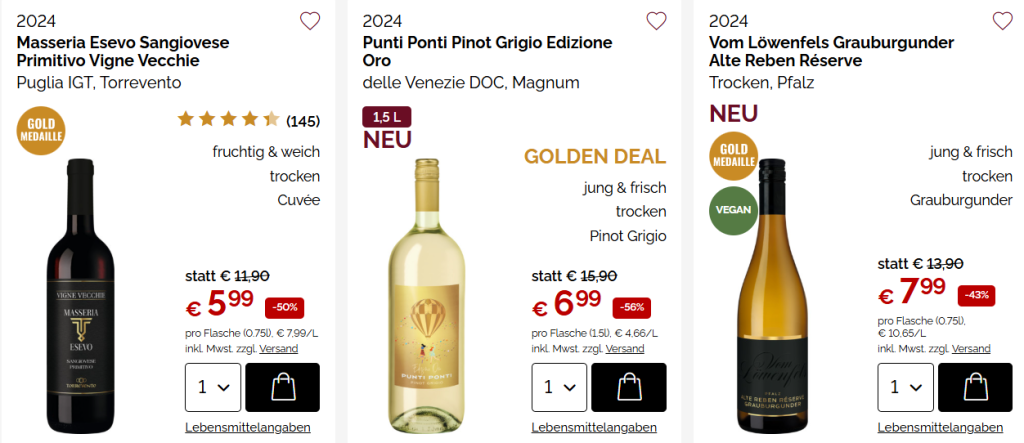Viewport: 1024px width, 443px height.
Task: Add Masseria Esevo to shopping bag
Action: pyautogui.click(x=282, y=387)
